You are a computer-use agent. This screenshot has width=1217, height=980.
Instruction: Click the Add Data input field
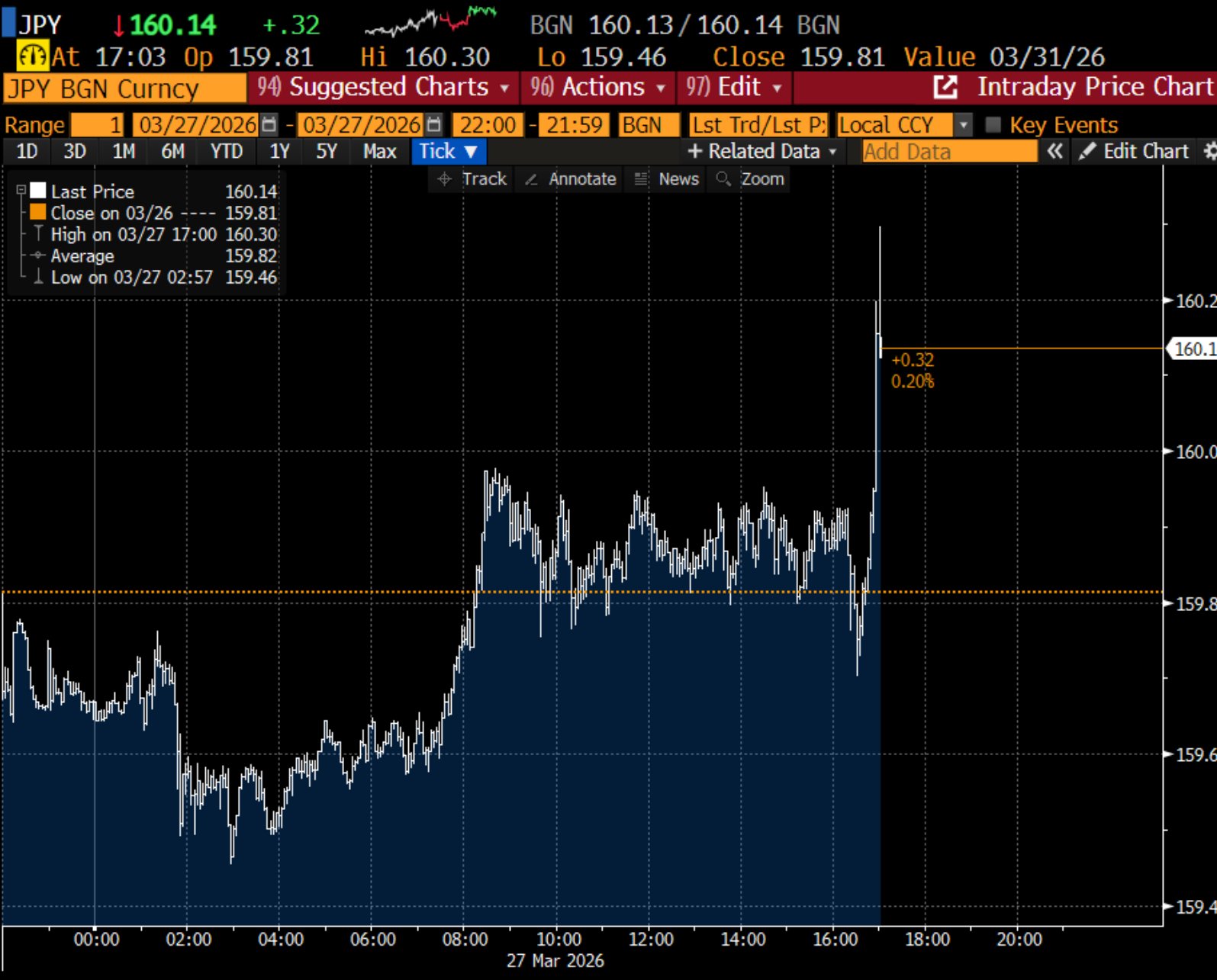tap(949, 151)
